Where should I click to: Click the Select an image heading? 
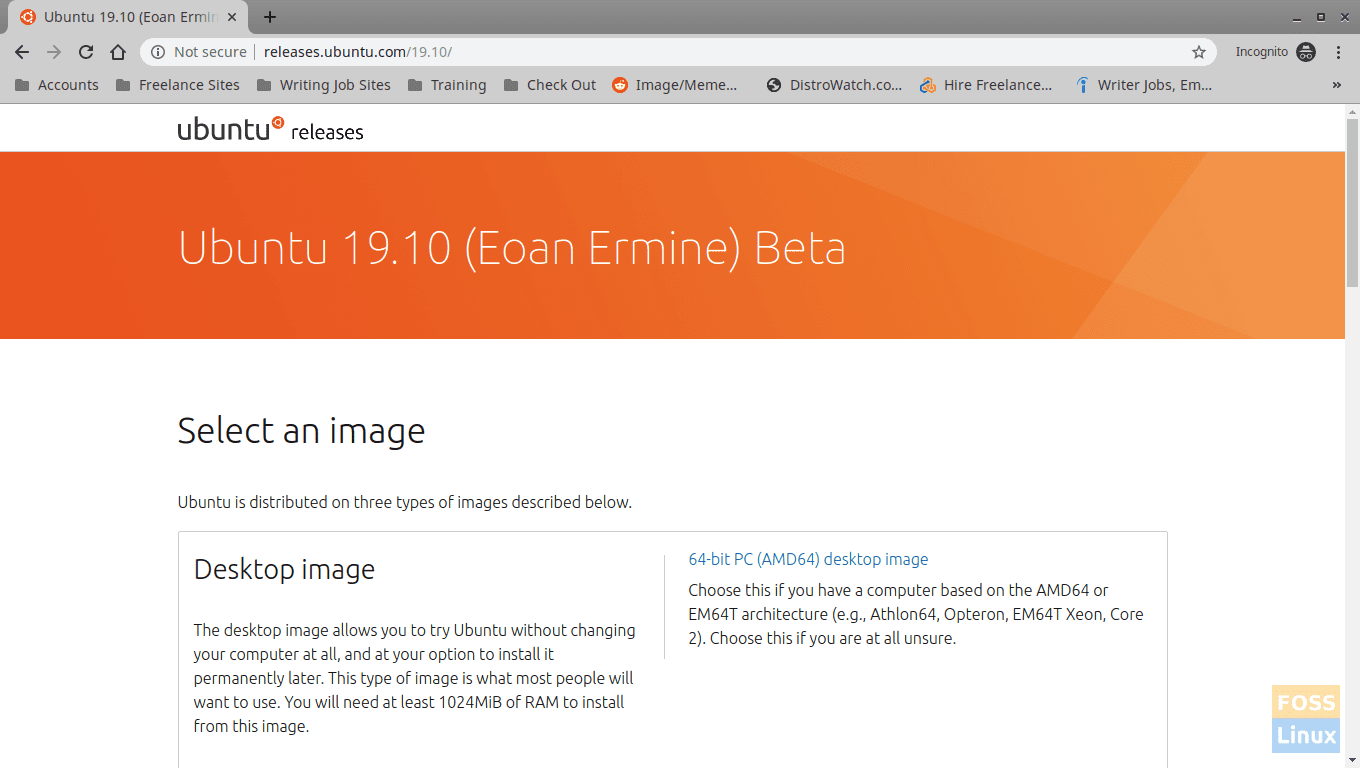point(301,430)
